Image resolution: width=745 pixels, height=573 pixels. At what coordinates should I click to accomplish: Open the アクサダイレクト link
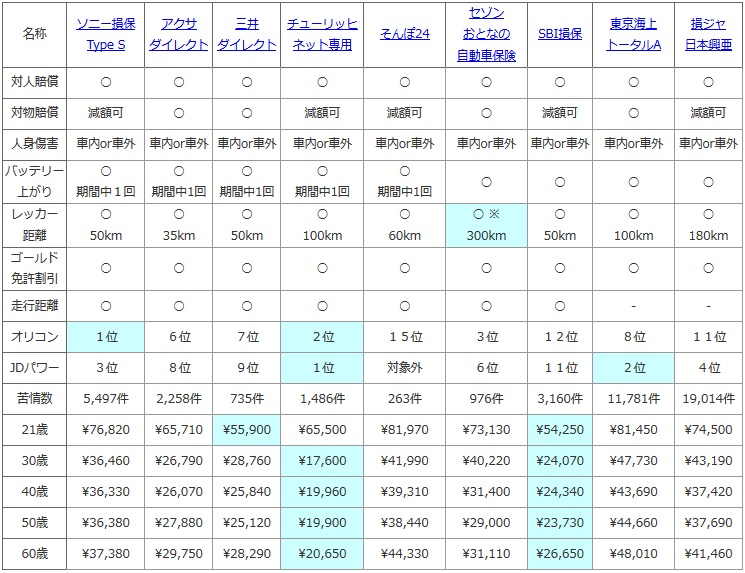pyautogui.click(x=179, y=34)
